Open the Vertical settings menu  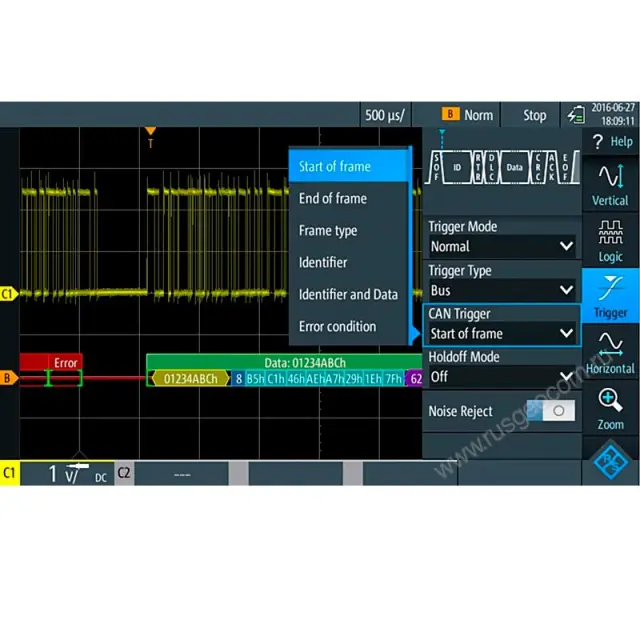tap(610, 184)
